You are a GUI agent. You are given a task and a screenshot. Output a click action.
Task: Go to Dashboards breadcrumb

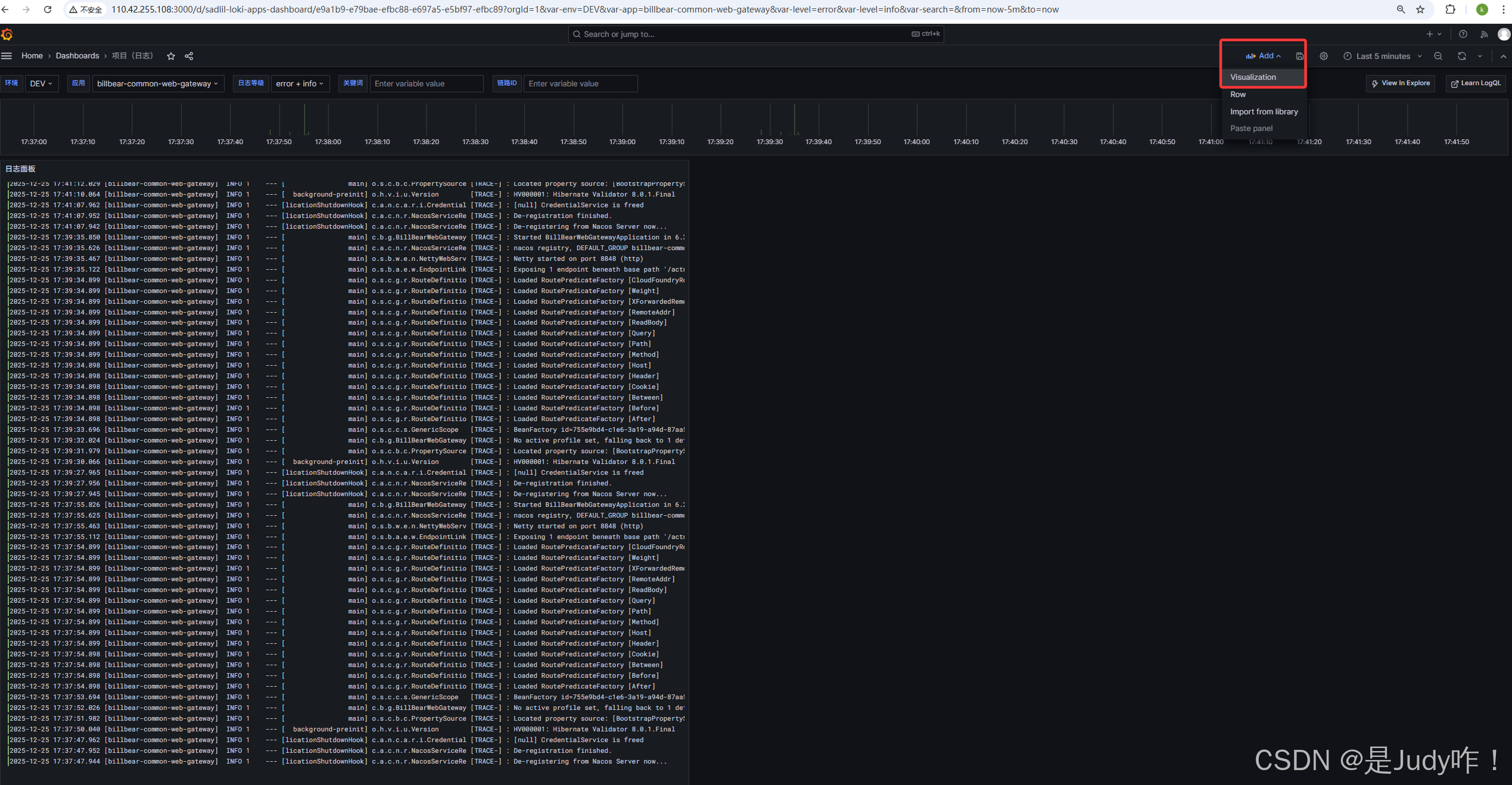click(77, 56)
